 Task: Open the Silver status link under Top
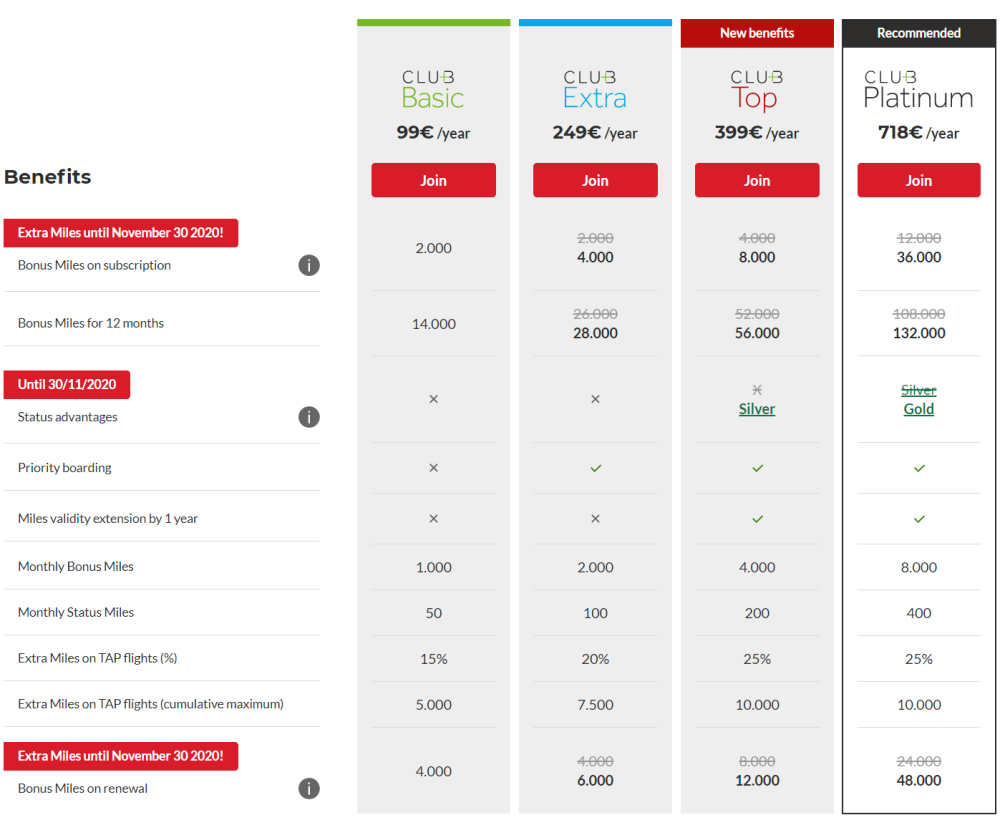pyautogui.click(x=757, y=409)
